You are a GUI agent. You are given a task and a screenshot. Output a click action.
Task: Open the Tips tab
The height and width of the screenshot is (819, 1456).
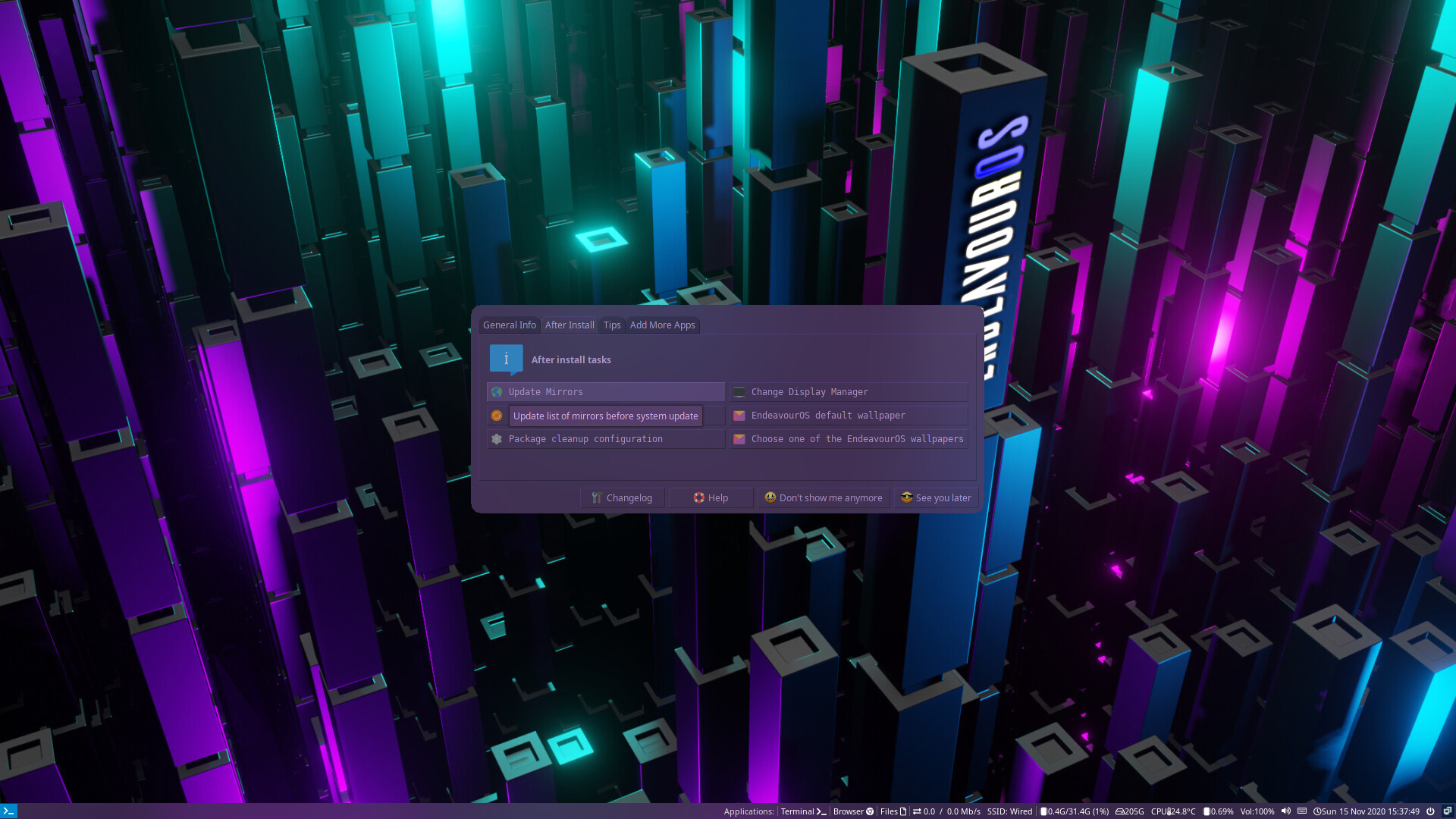pyautogui.click(x=611, y=325)
